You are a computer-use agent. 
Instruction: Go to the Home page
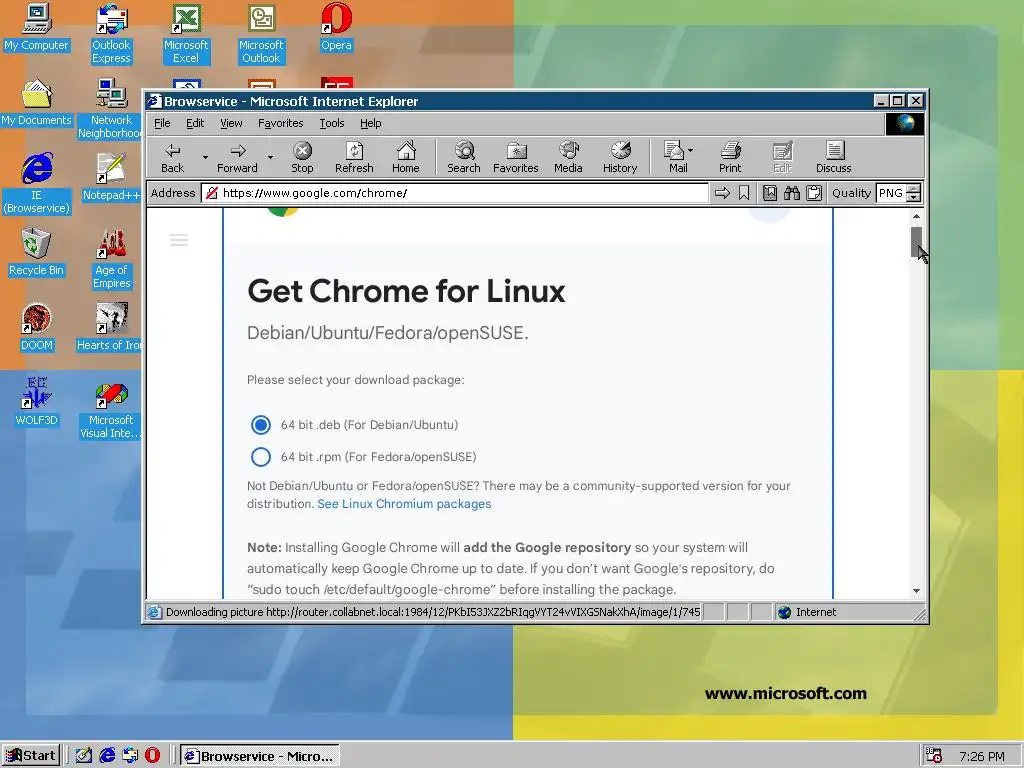pos(406,157)
